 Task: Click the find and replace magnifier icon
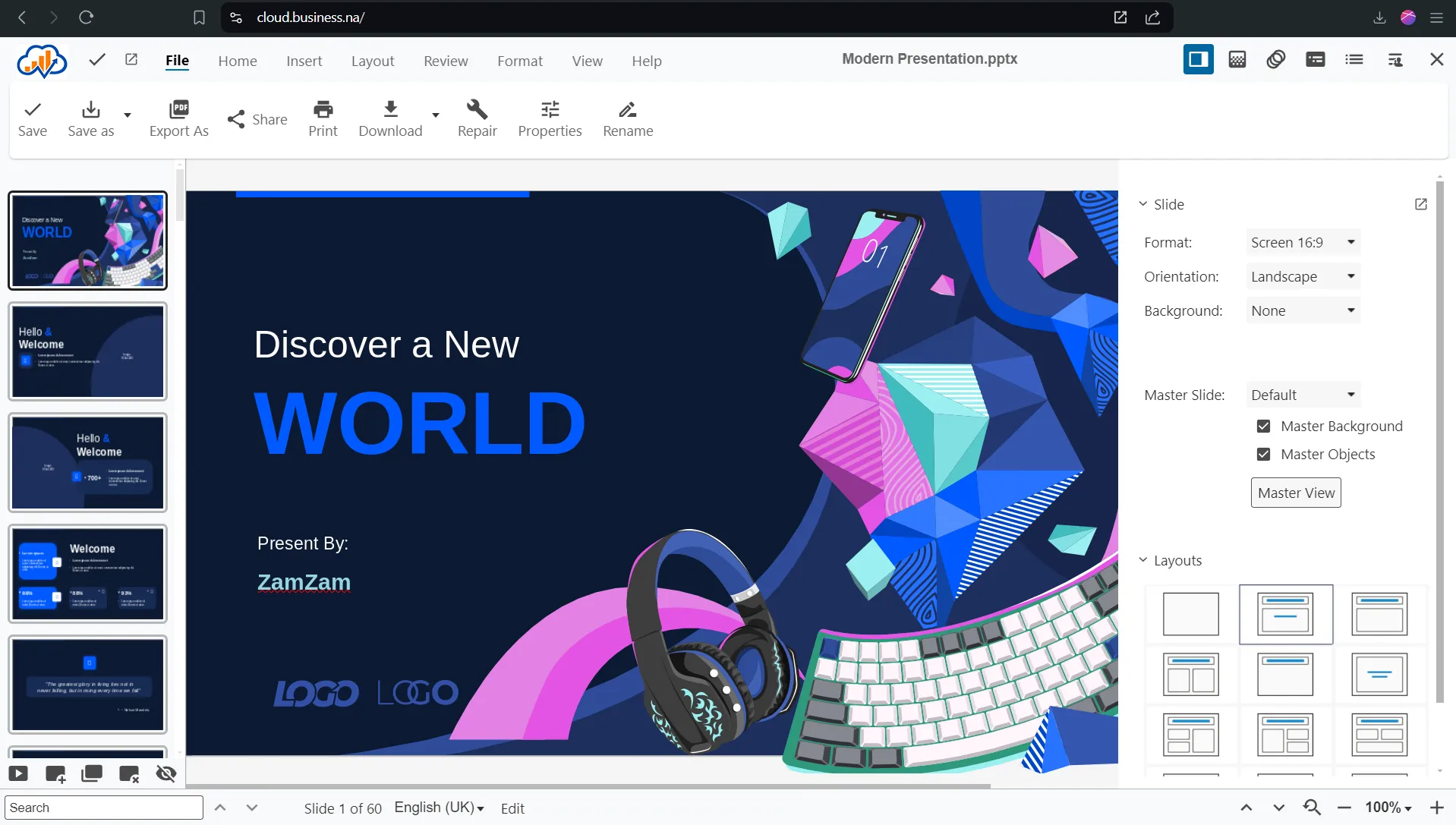tap(1313, 808)
